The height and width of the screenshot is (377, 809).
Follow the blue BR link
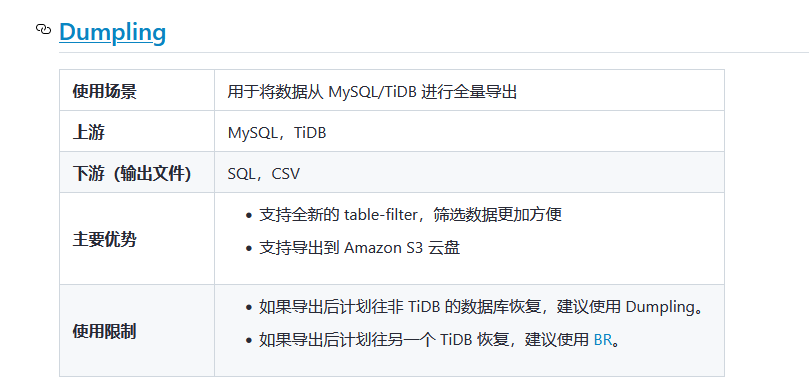[x=602, y=340]
